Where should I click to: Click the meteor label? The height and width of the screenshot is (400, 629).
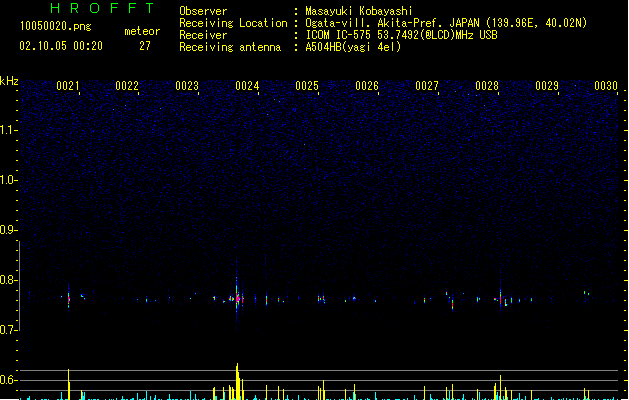pyautogui.click(x=142, y=31)
